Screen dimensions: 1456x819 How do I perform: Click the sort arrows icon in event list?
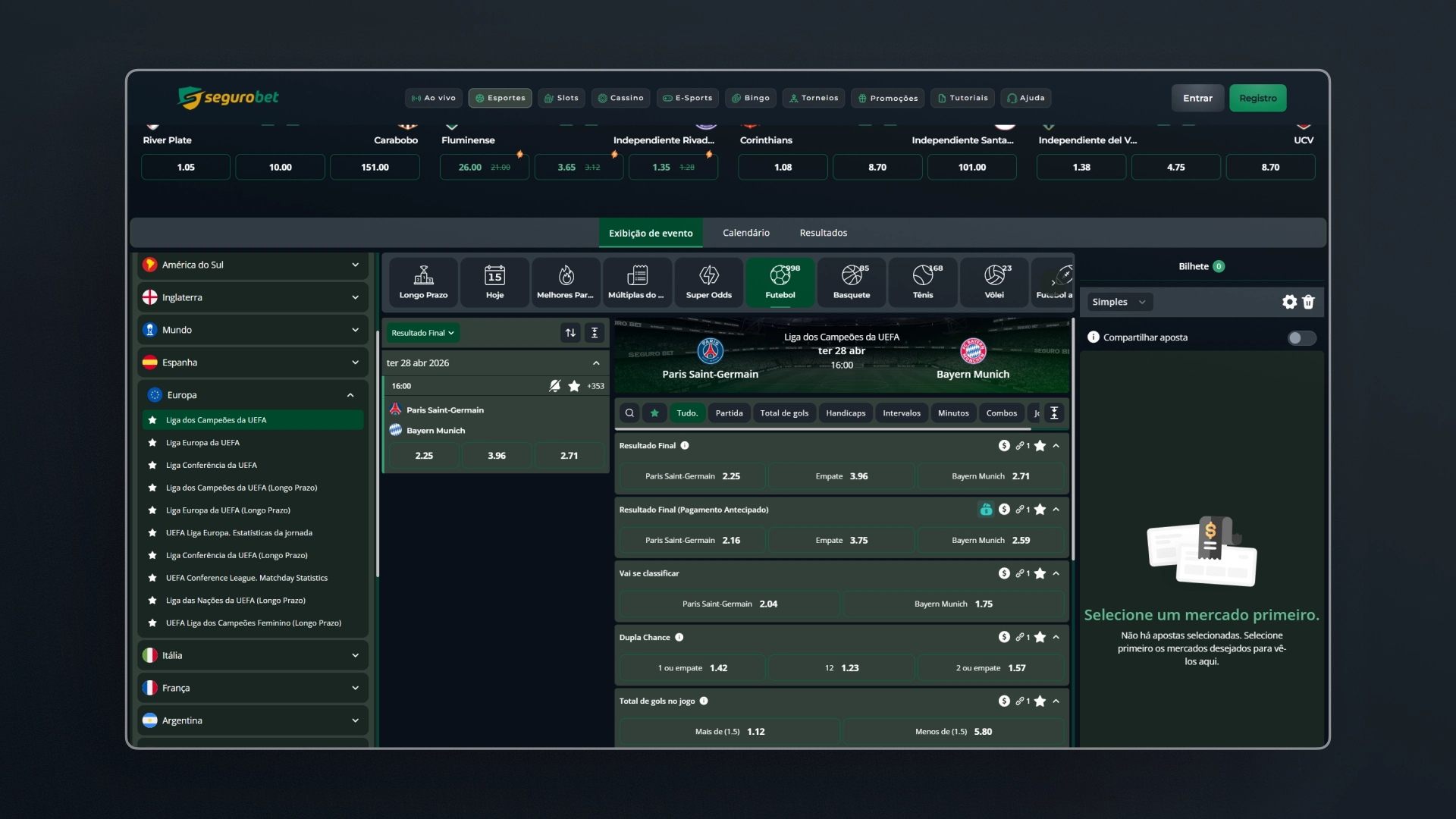tap(570, 333)
